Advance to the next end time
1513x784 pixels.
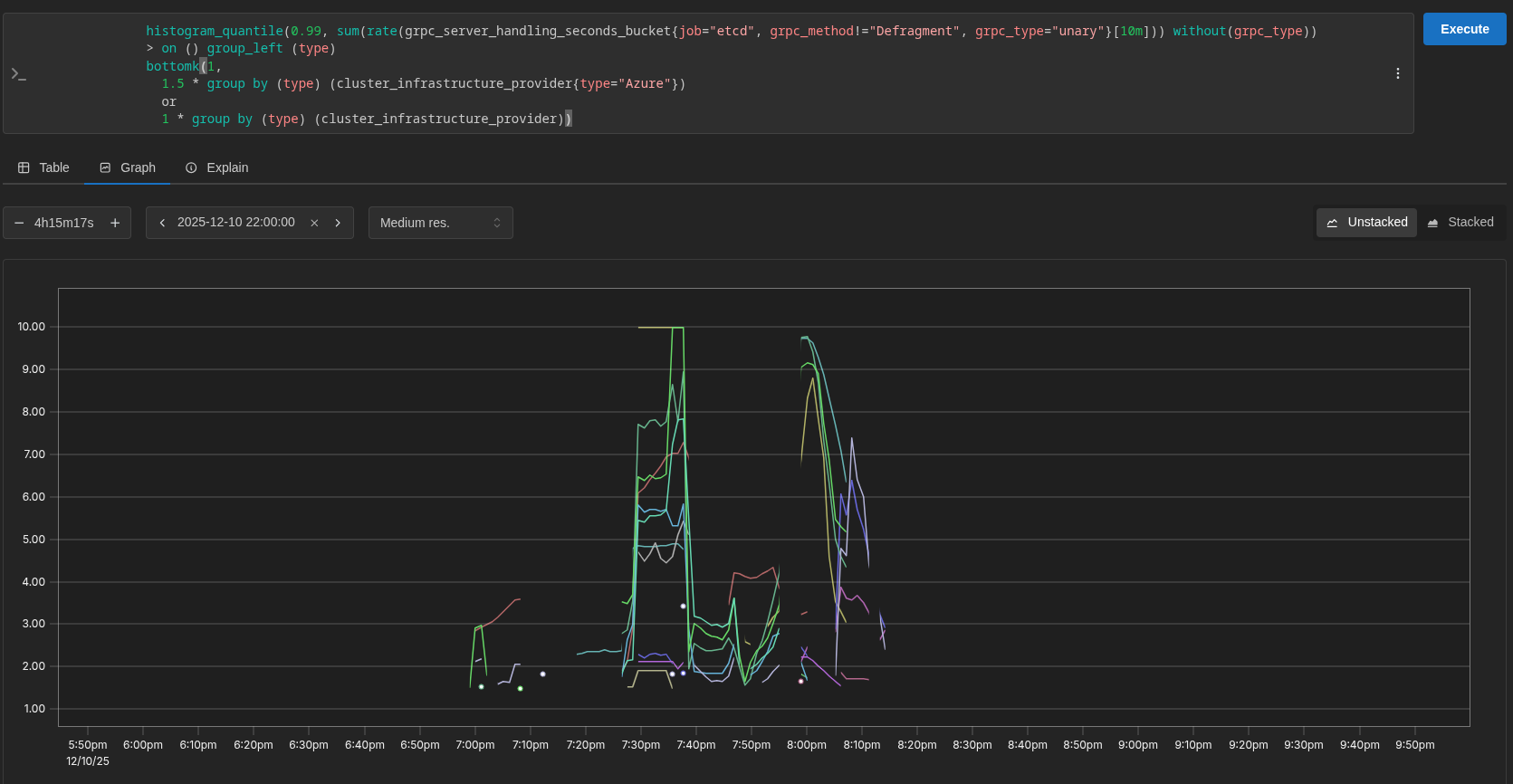tap(338, 223)
